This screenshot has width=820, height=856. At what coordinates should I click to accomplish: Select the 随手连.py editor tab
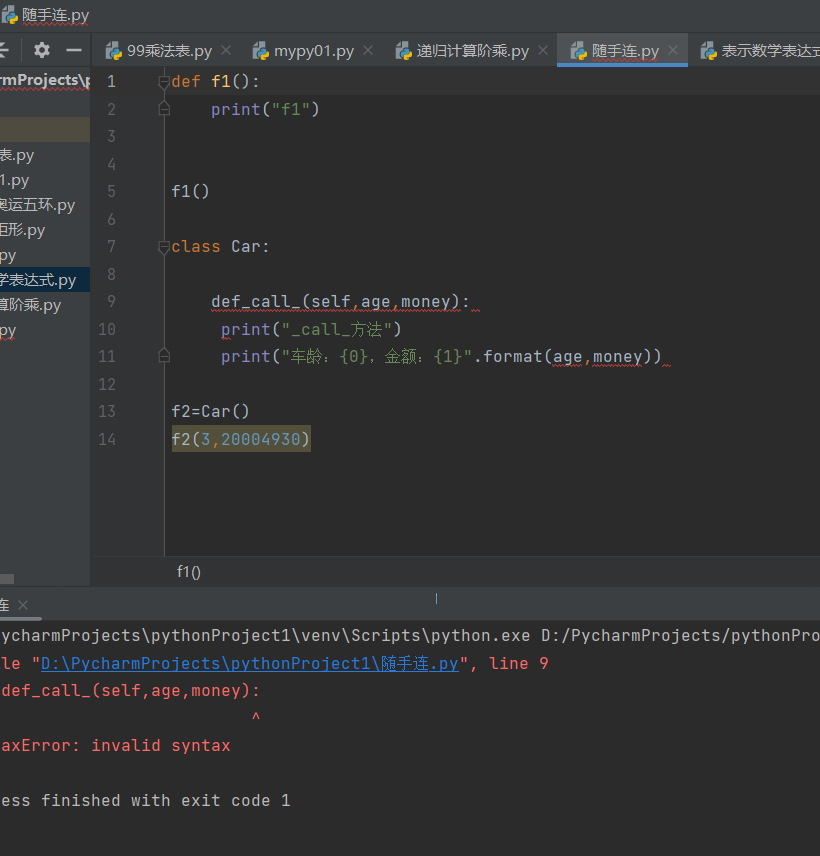tap(625, 51)
